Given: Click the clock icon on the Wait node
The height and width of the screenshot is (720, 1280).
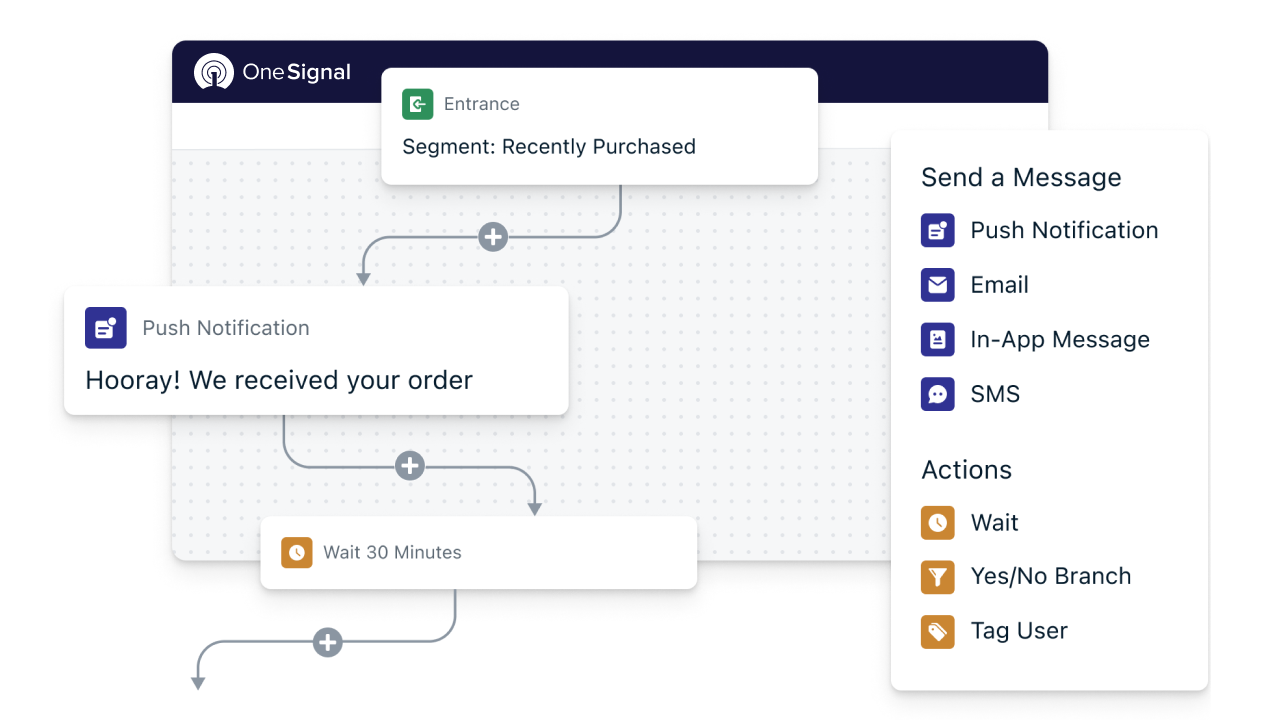Looking at the screenshot, I should point(297,552).
